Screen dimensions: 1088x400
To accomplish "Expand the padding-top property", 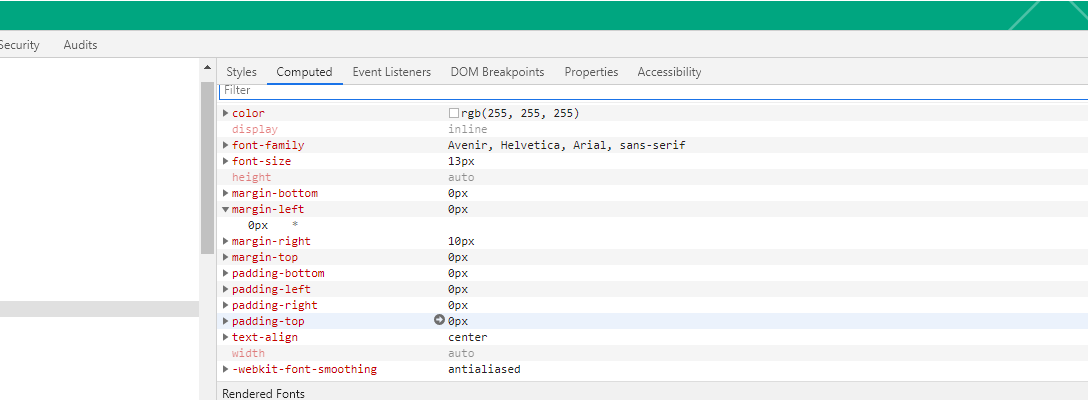I will [226, 321].
